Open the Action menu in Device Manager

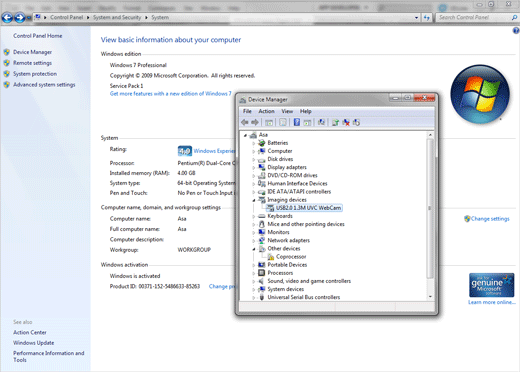click(266, 111)
